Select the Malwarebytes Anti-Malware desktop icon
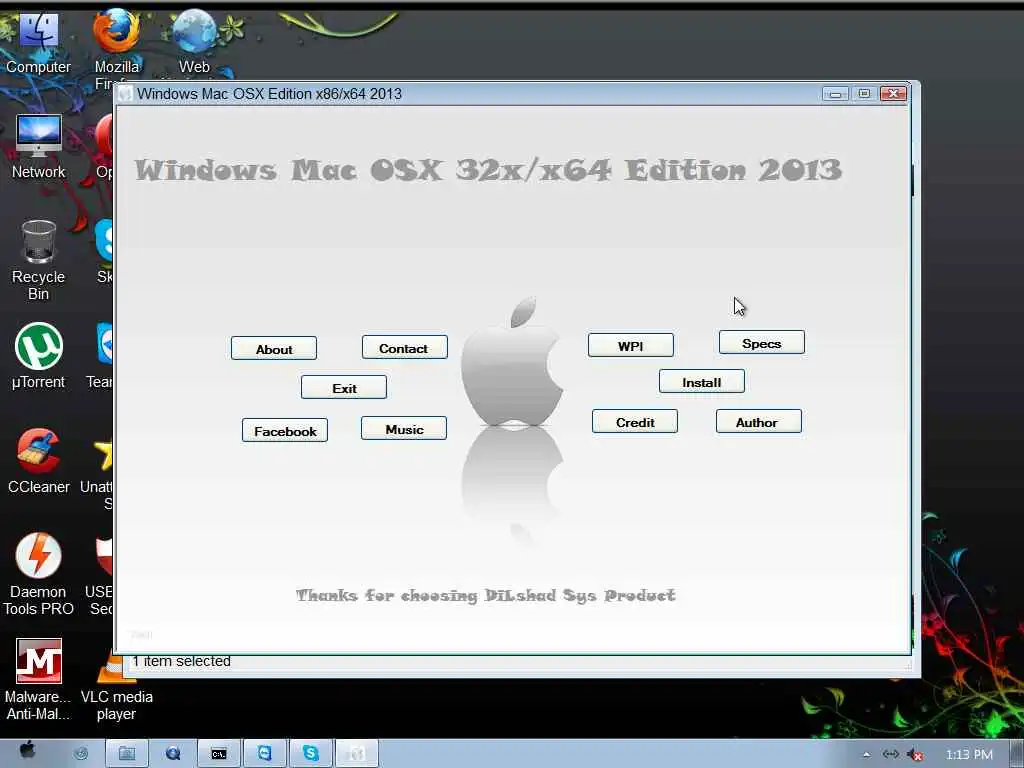Image resolution: width=1024 pixels, height=768 pixels. coord(38,679)
